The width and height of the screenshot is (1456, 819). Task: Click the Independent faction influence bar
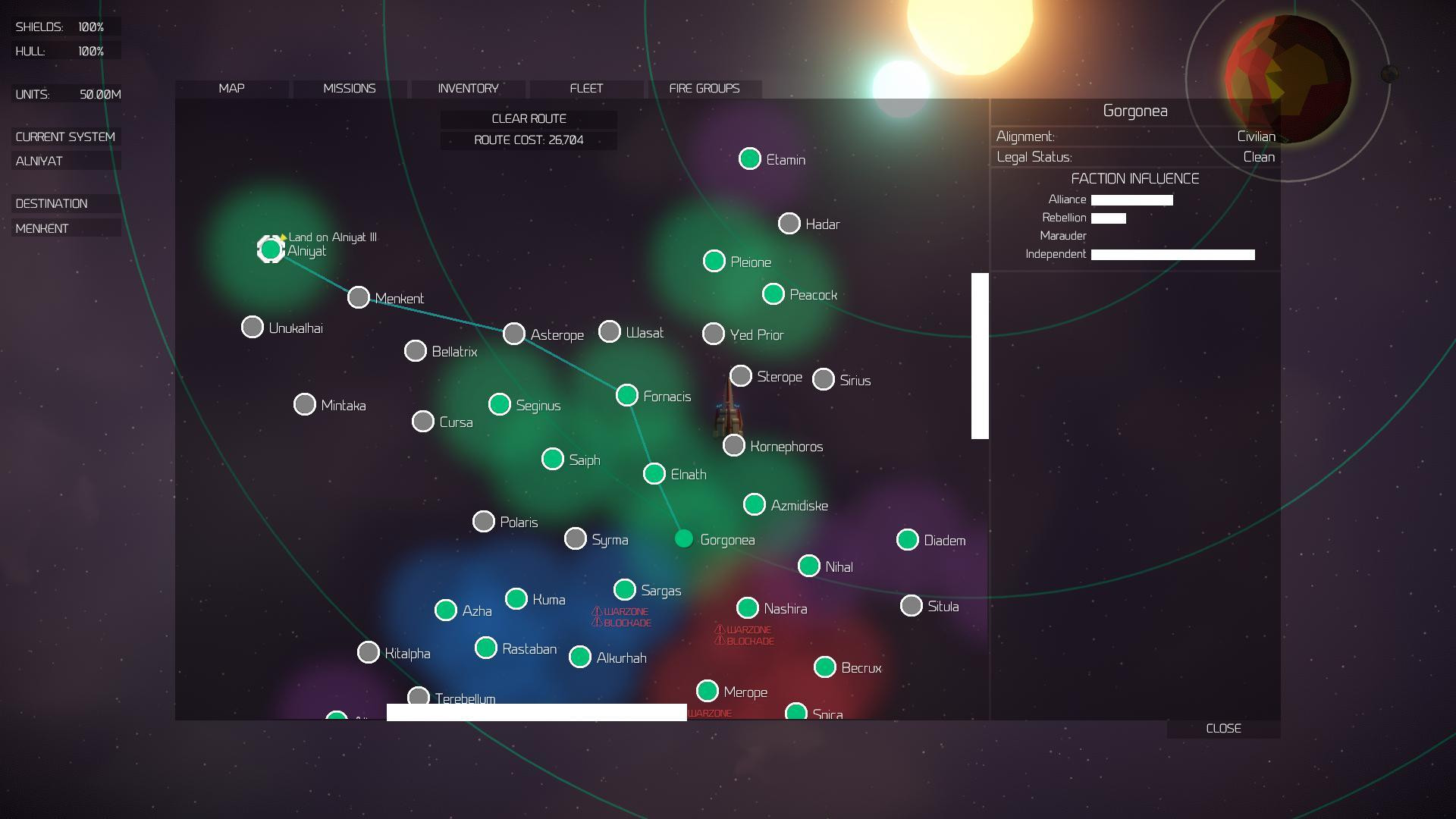(1172, 255)
